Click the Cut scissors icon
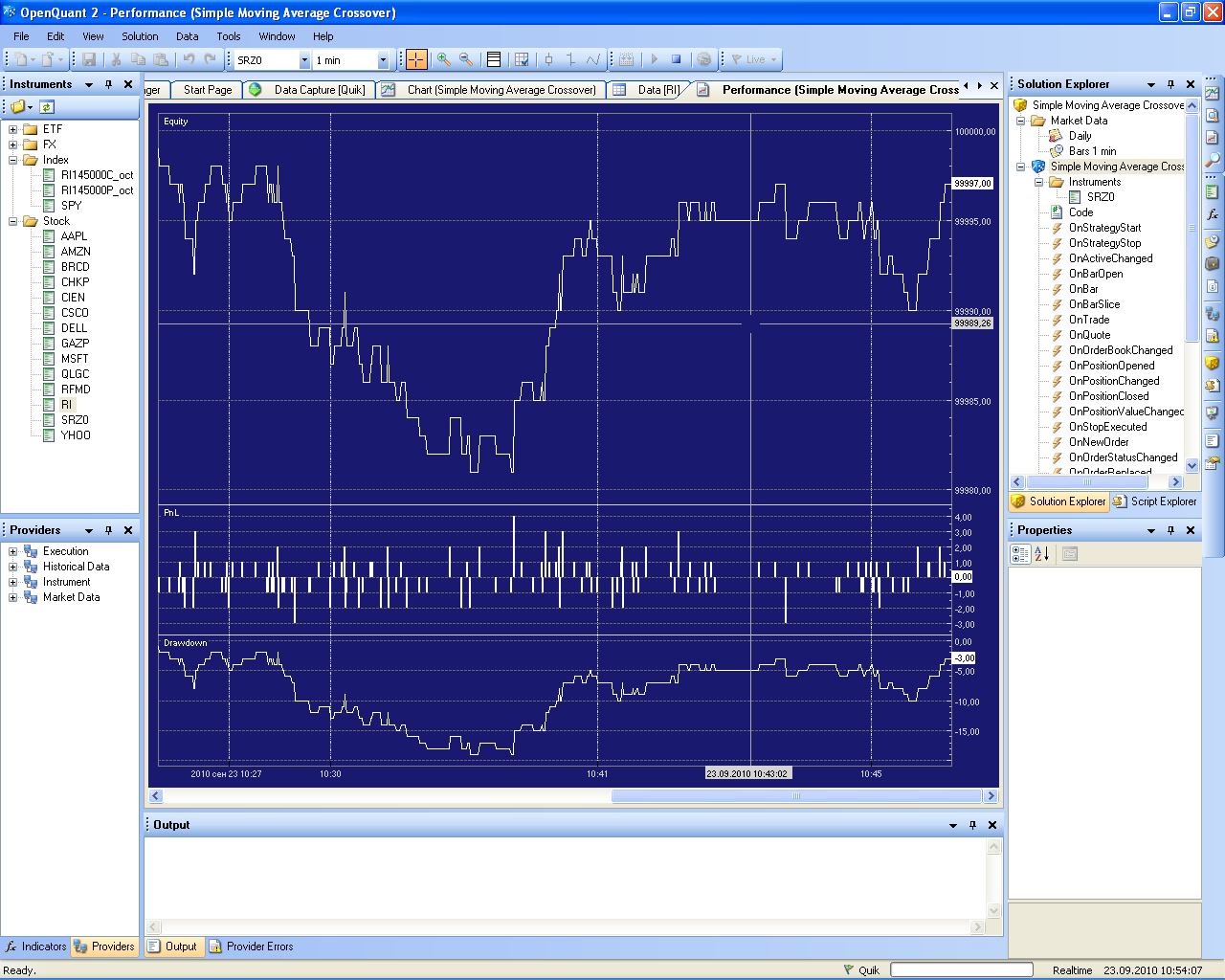Viewport: 1225px width, 980px height. point(116,59)
